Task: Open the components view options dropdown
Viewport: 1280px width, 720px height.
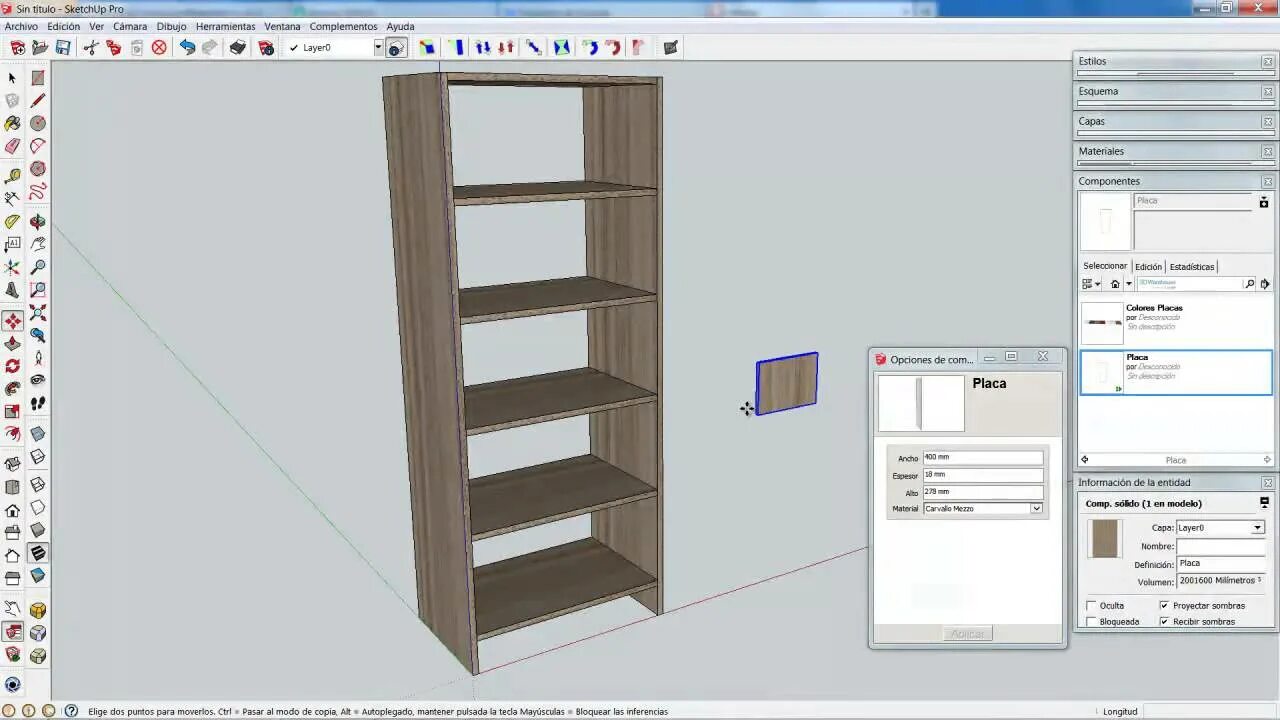Action: click(x=1091, y=284)
